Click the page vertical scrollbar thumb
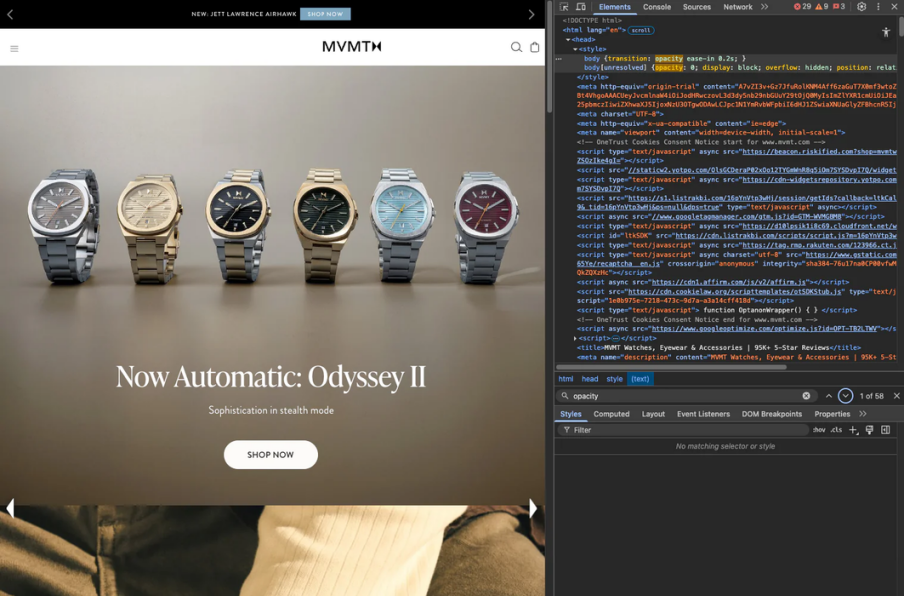Screen dimensions: 904x596 pyautogui.click(x=549, y=58)
